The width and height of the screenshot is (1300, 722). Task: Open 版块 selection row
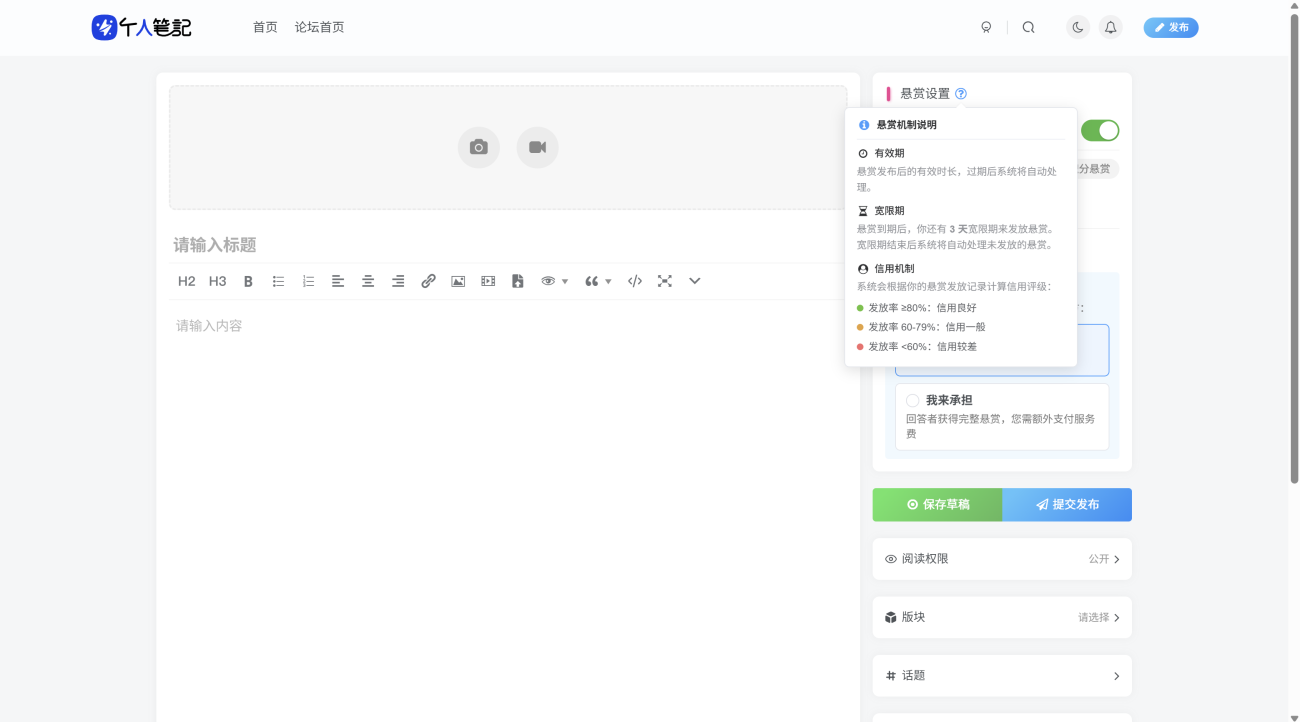point(1001,618)
